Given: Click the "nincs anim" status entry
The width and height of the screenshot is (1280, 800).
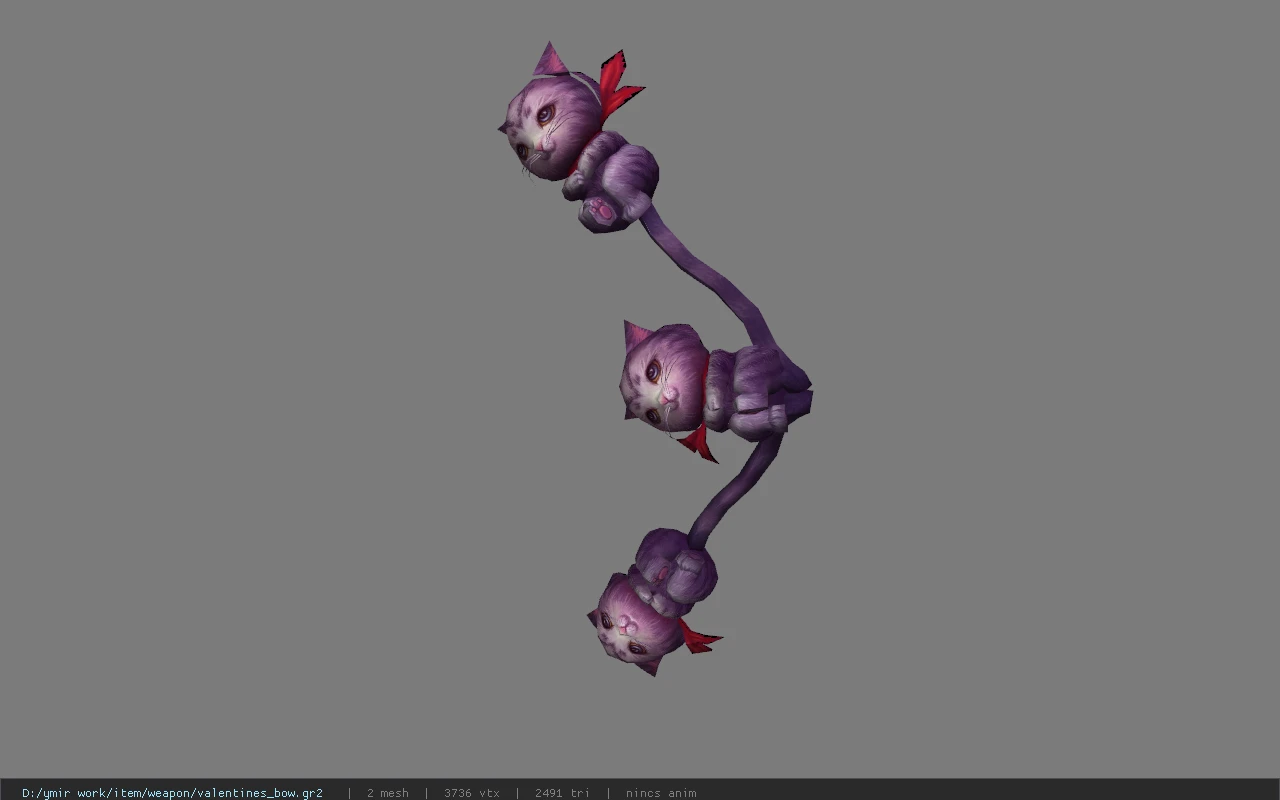Looking at the screenshot, I should (661, 793).
